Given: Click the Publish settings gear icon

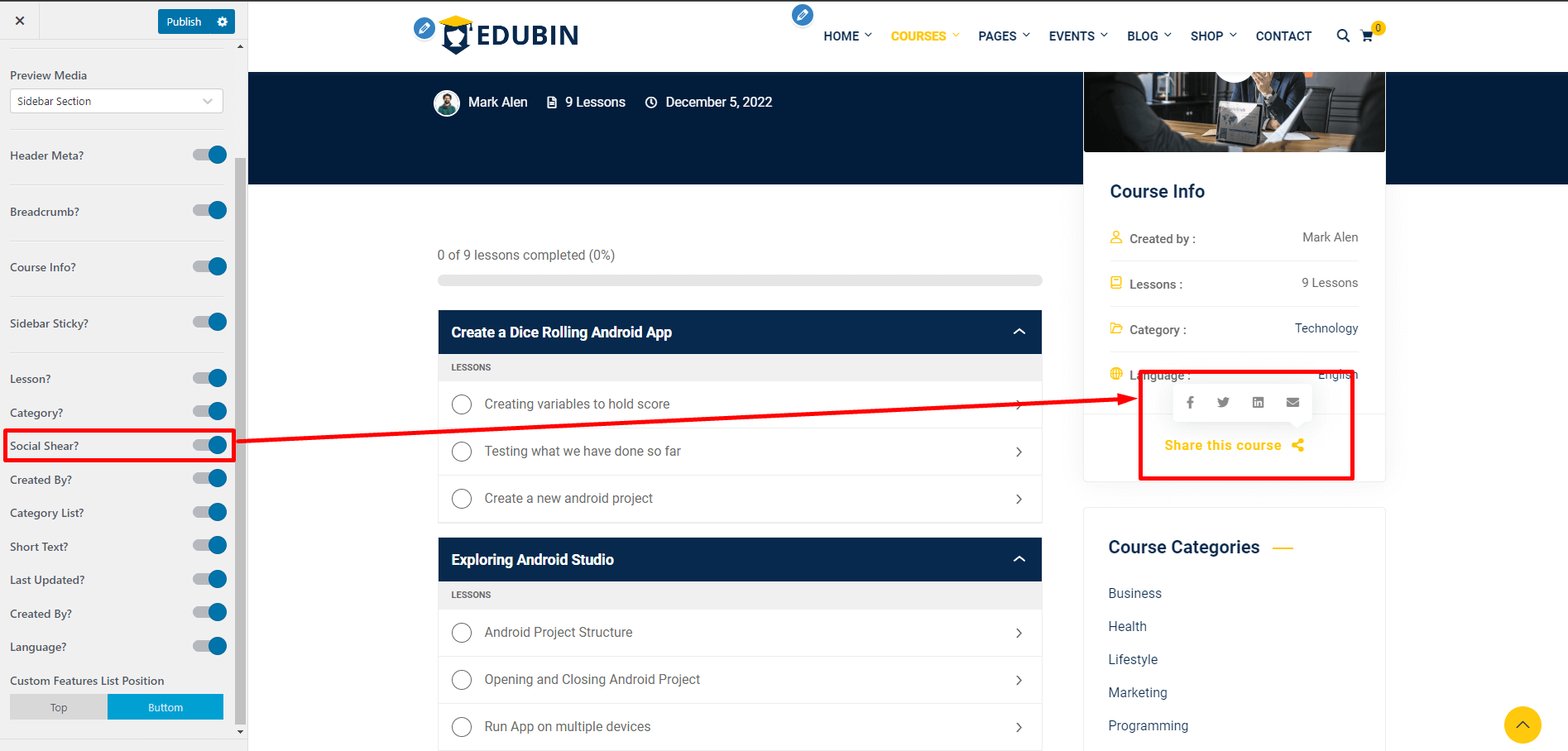Looking at the screenshot, I should [222, 22].
